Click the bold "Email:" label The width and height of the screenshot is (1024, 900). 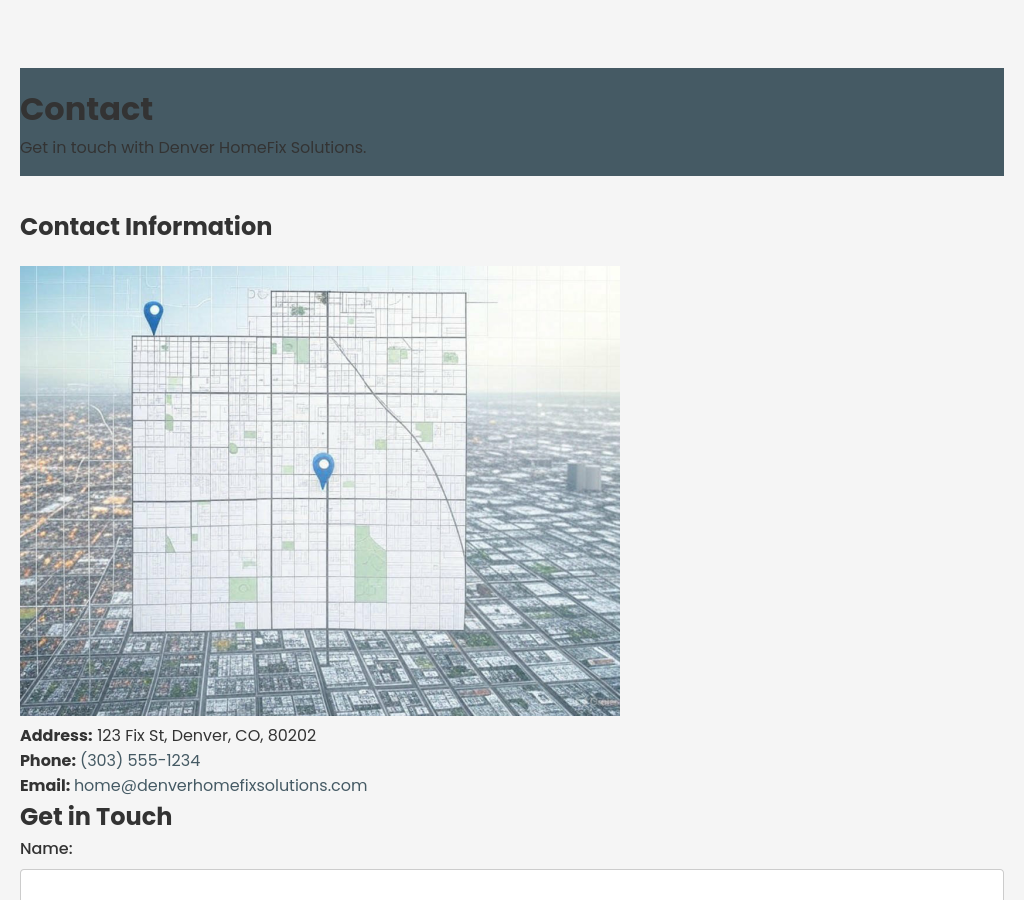coord(45,786)
